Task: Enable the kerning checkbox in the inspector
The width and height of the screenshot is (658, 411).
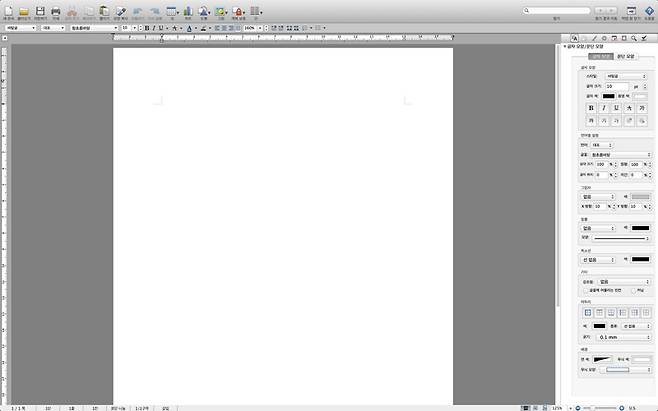Action: (633, 290)
